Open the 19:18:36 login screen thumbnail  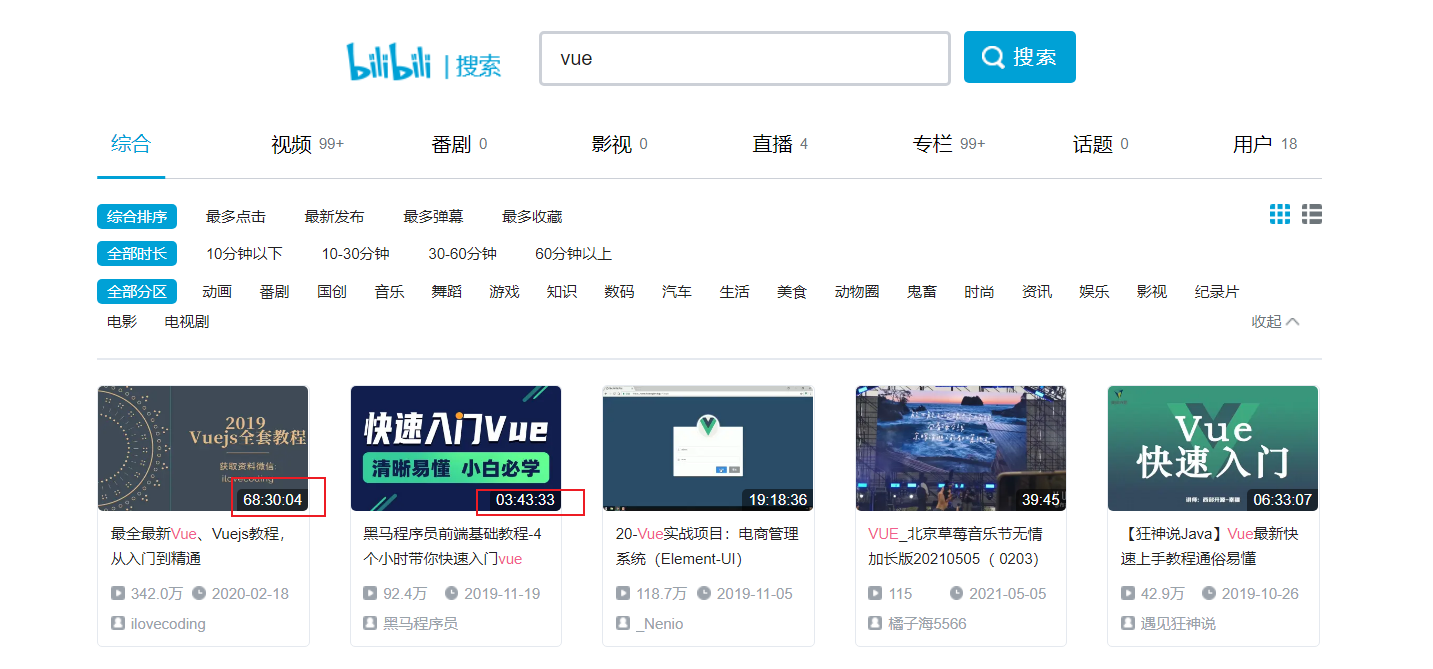pyautogui.click(x=708, y=448)
